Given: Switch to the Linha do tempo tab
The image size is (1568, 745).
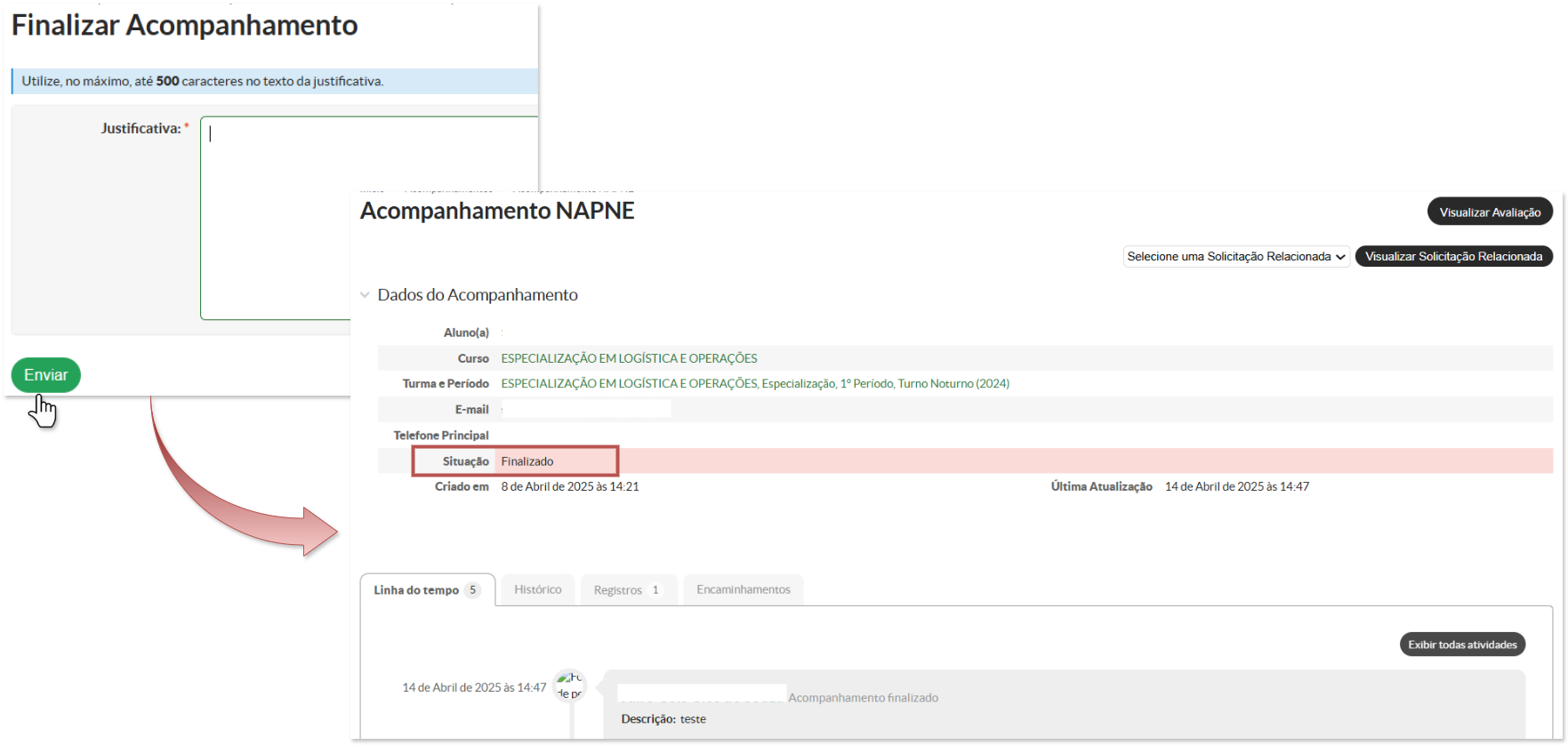Looking at the screenshot, I should [427, 589].
